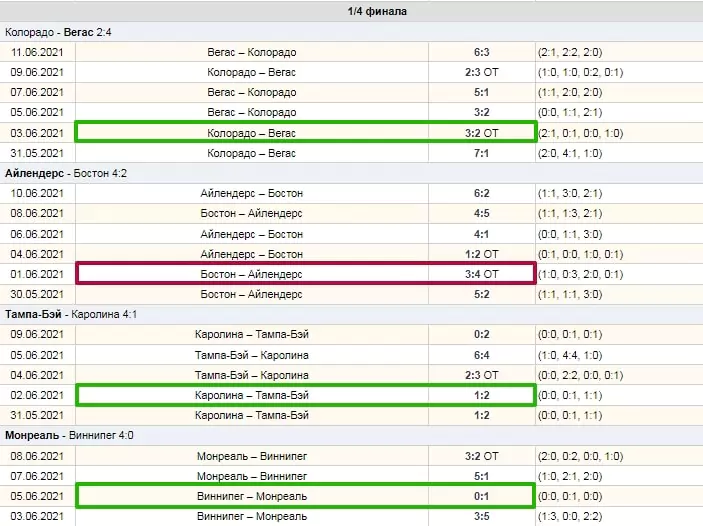Click the date 11.06.2021
The width and height of the screenshot is (703, 526).
[37, 52]
